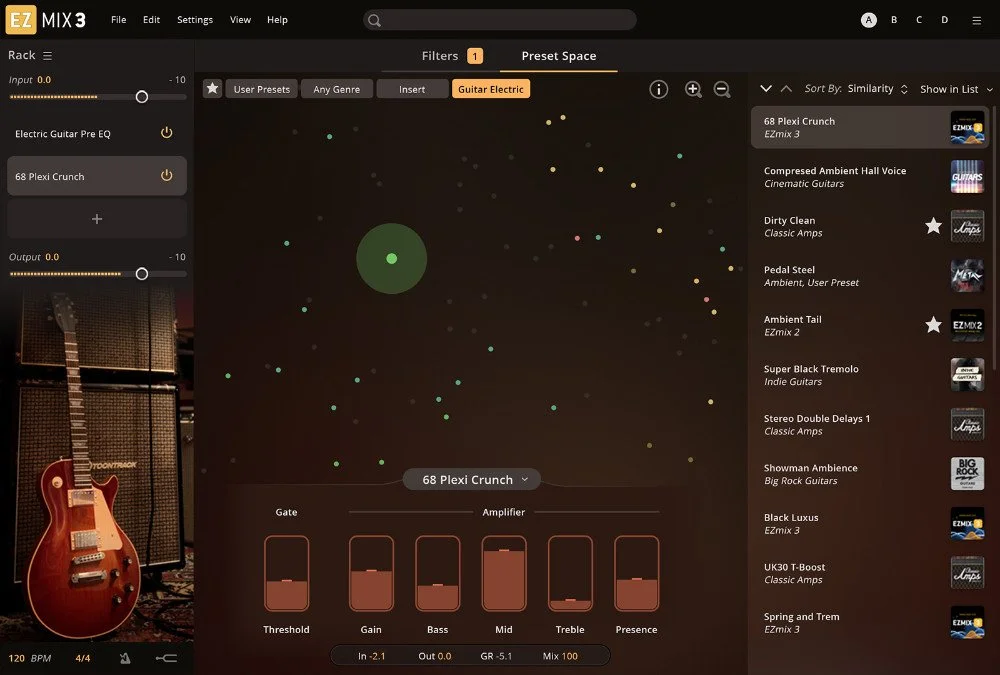Click the info icon above the preset space
This screenshot has height=675, width=1000.
[x=659, y=89]
